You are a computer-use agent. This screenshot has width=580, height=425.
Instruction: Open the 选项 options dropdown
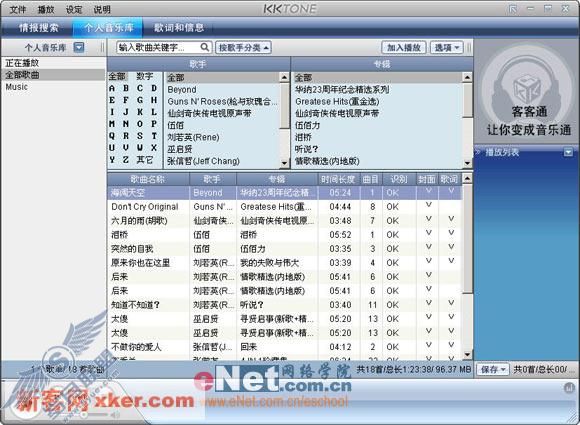[446, 47]
